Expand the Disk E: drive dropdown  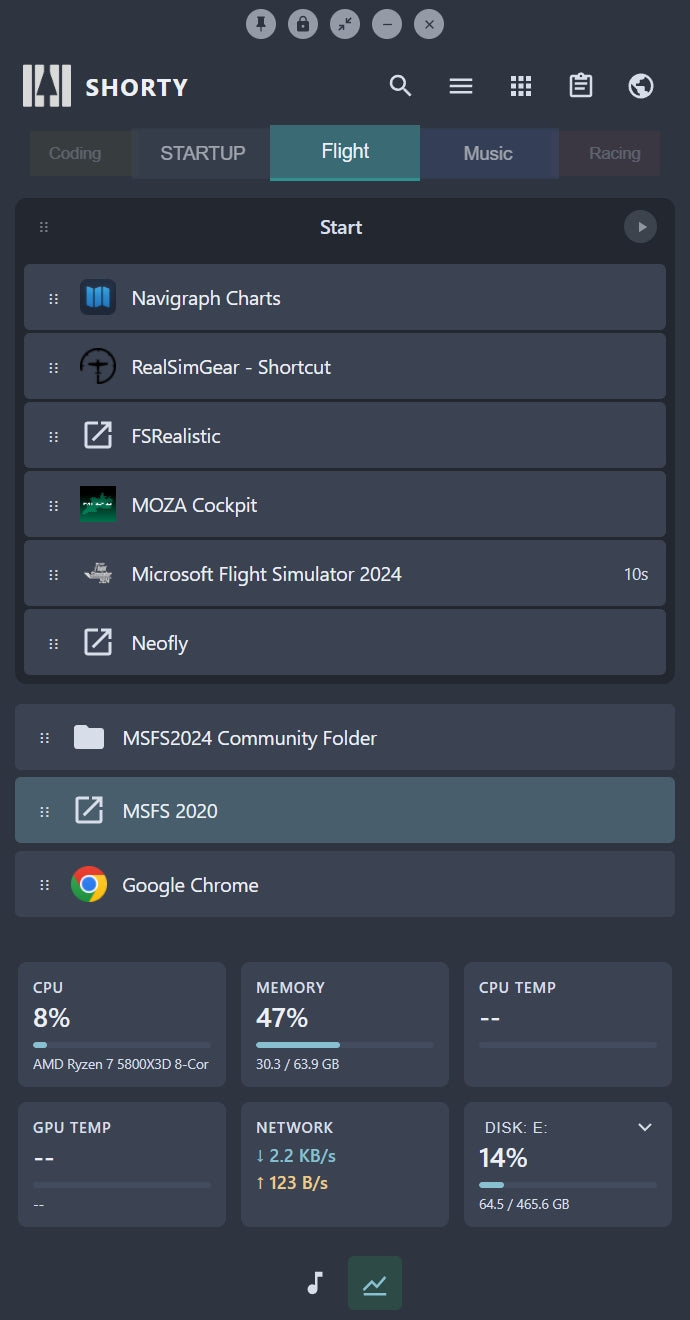tap(645, 1127)
